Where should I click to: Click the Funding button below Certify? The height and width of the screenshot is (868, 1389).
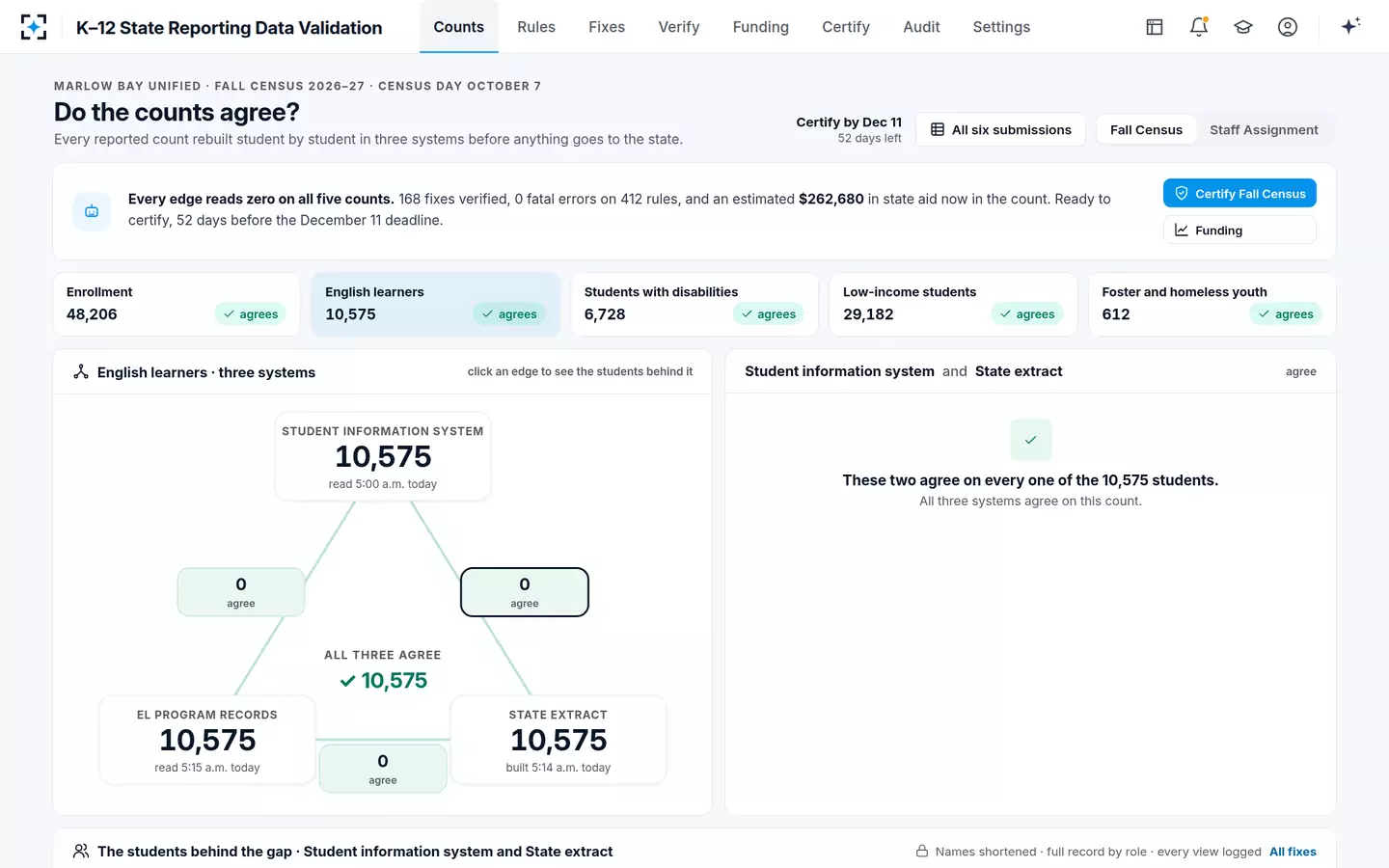(1239, 231)
